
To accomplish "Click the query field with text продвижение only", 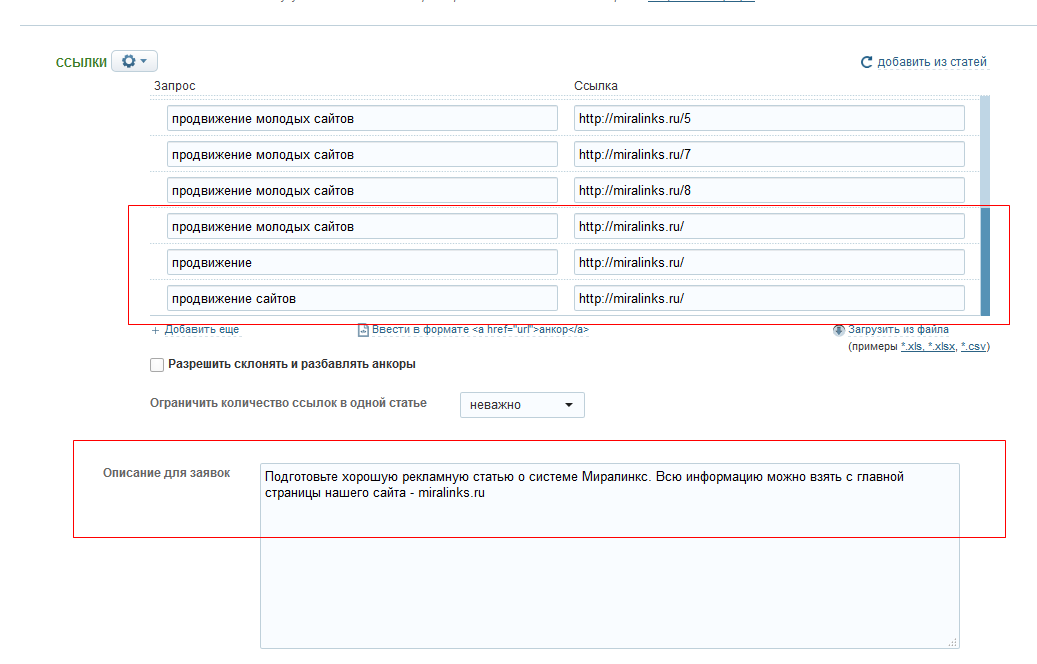I will [x=362, y=263].
